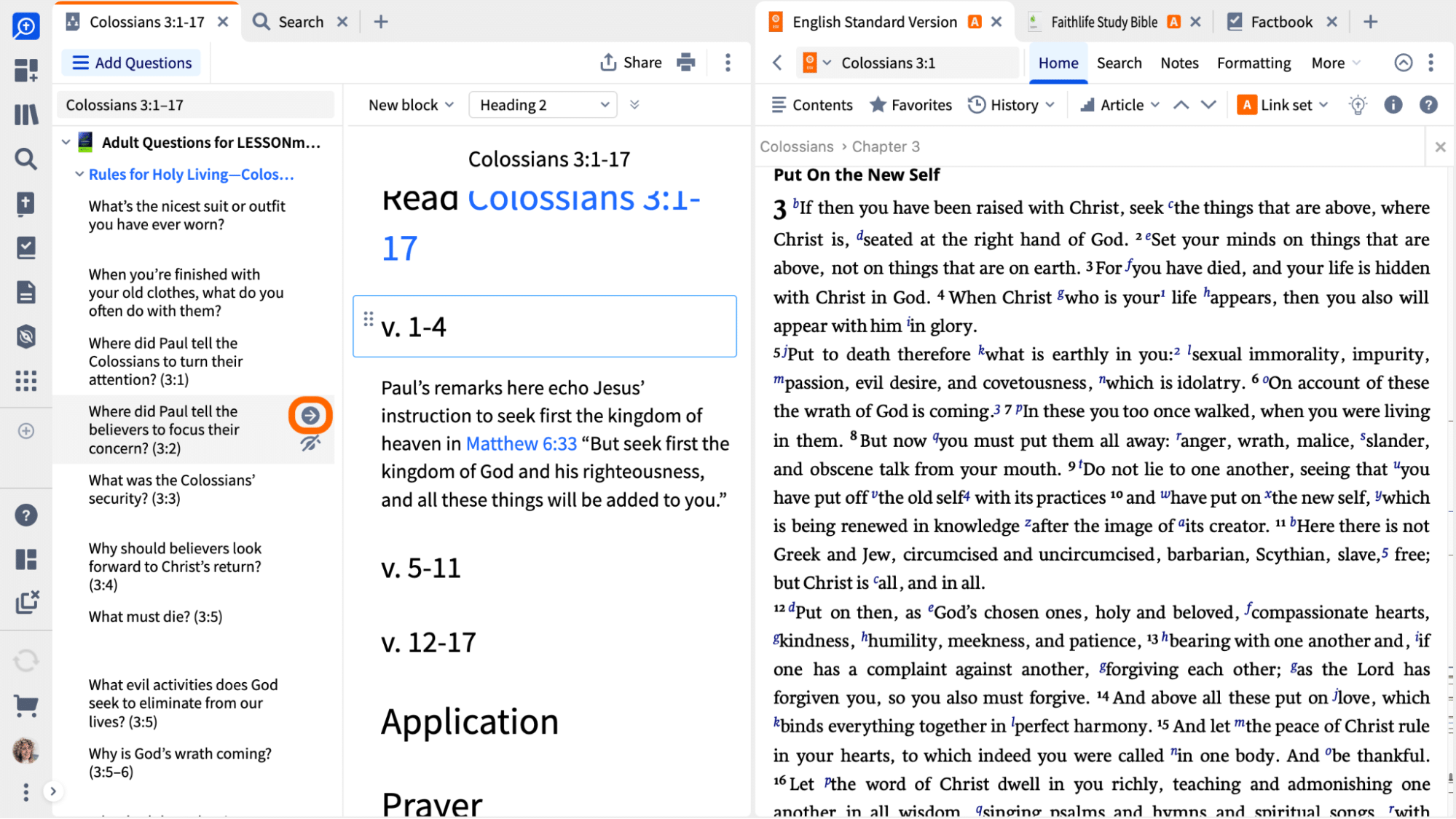Switch to the Factbook tab
The width and height of the screenshot is (1456, 819).
(1280, 22)
